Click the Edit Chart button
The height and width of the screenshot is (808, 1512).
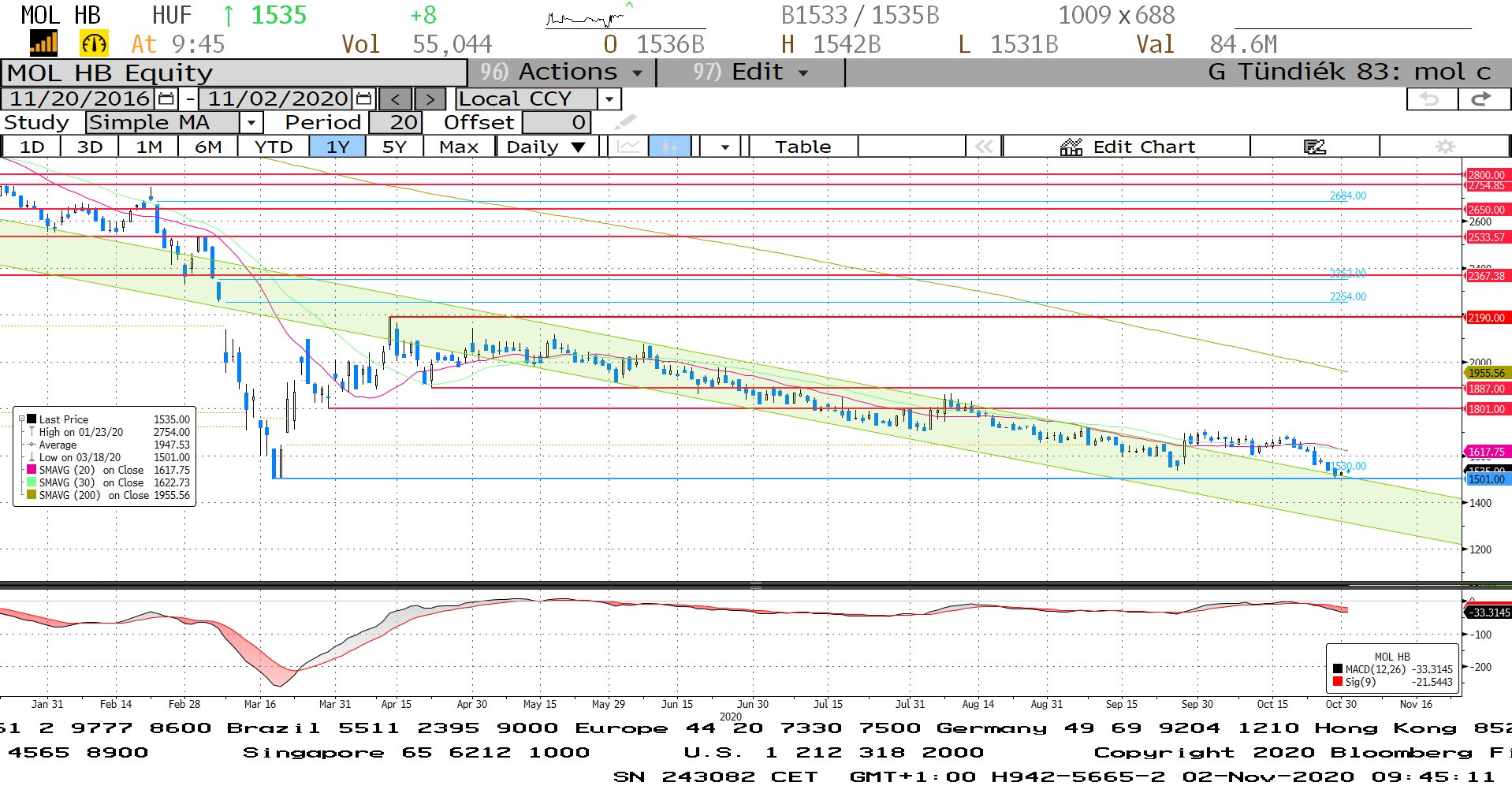pyautogui.click(x=1127, y=147)
